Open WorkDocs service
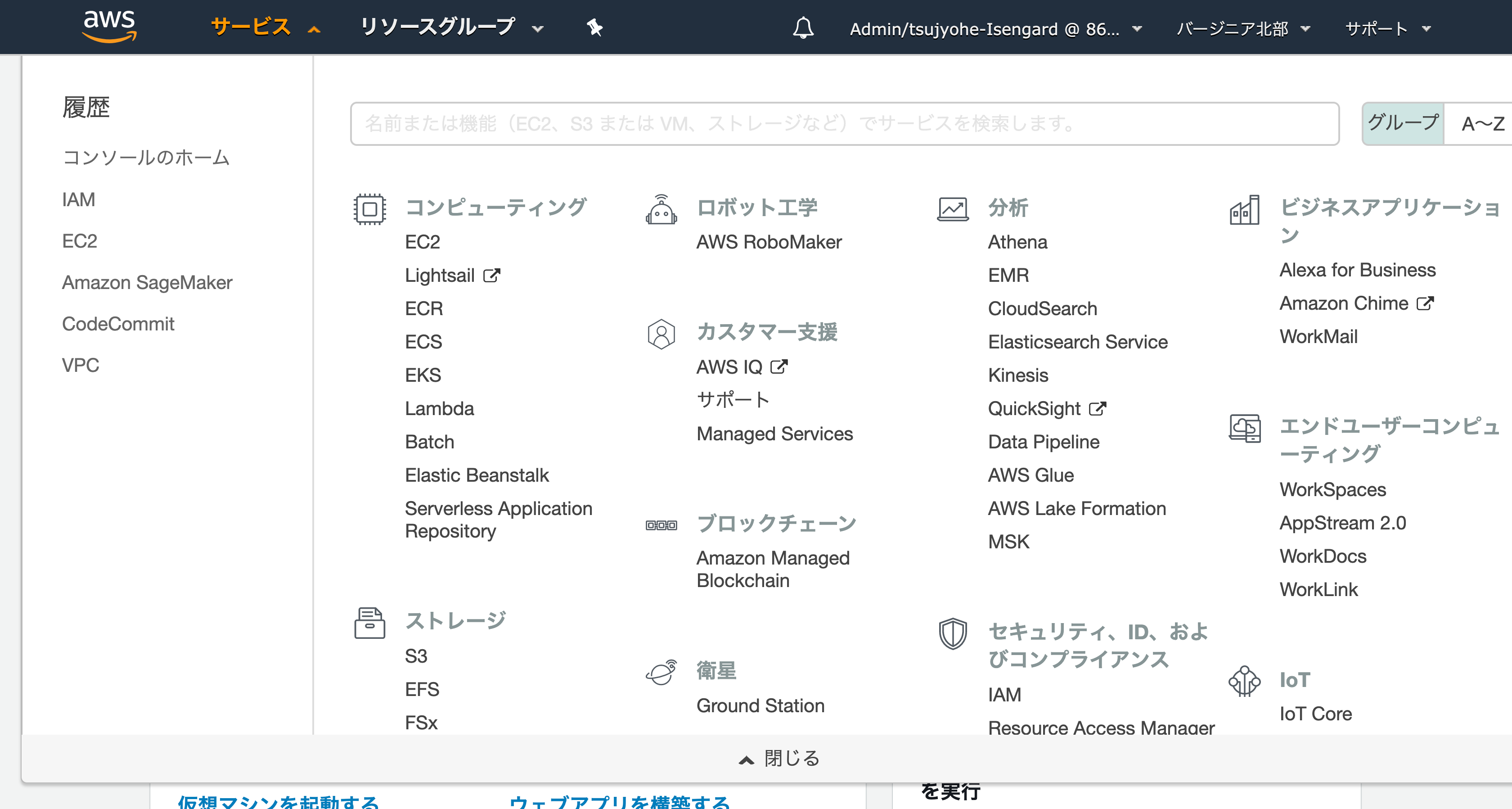1512x809 pixels. click(x=1323, y=556)
